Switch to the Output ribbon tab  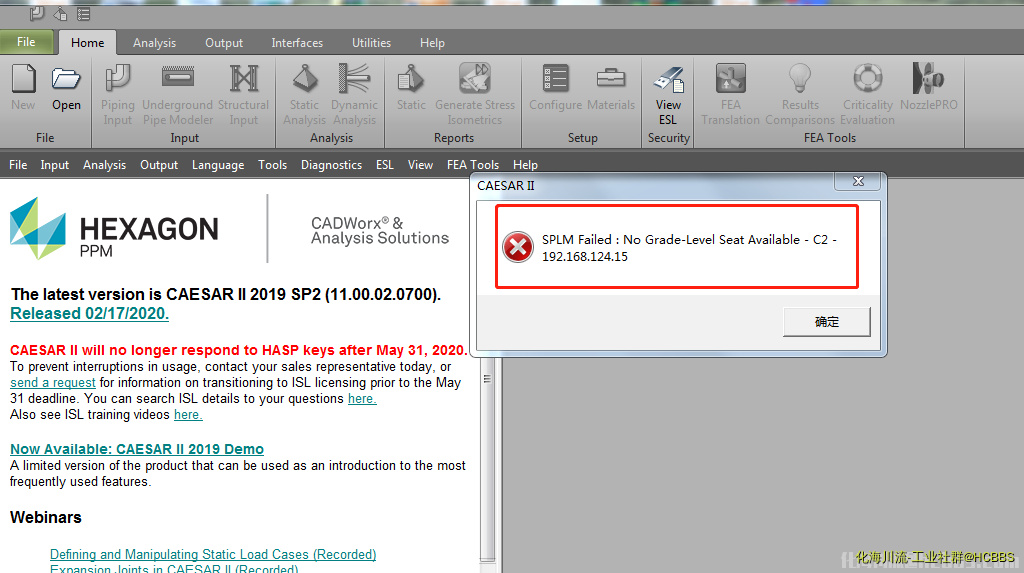[224, 42]
